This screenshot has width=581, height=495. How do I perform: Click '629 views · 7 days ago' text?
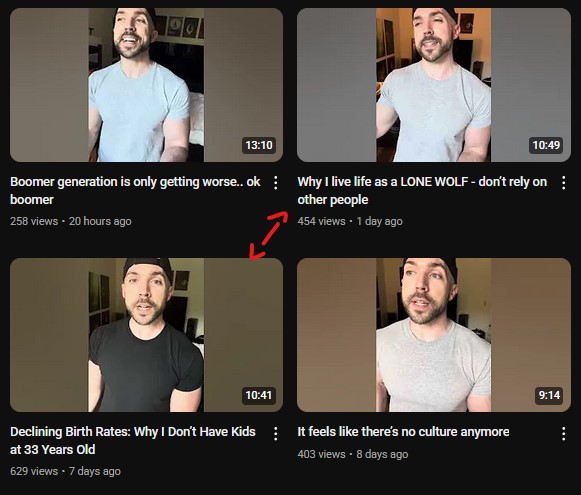click(65, 471)
